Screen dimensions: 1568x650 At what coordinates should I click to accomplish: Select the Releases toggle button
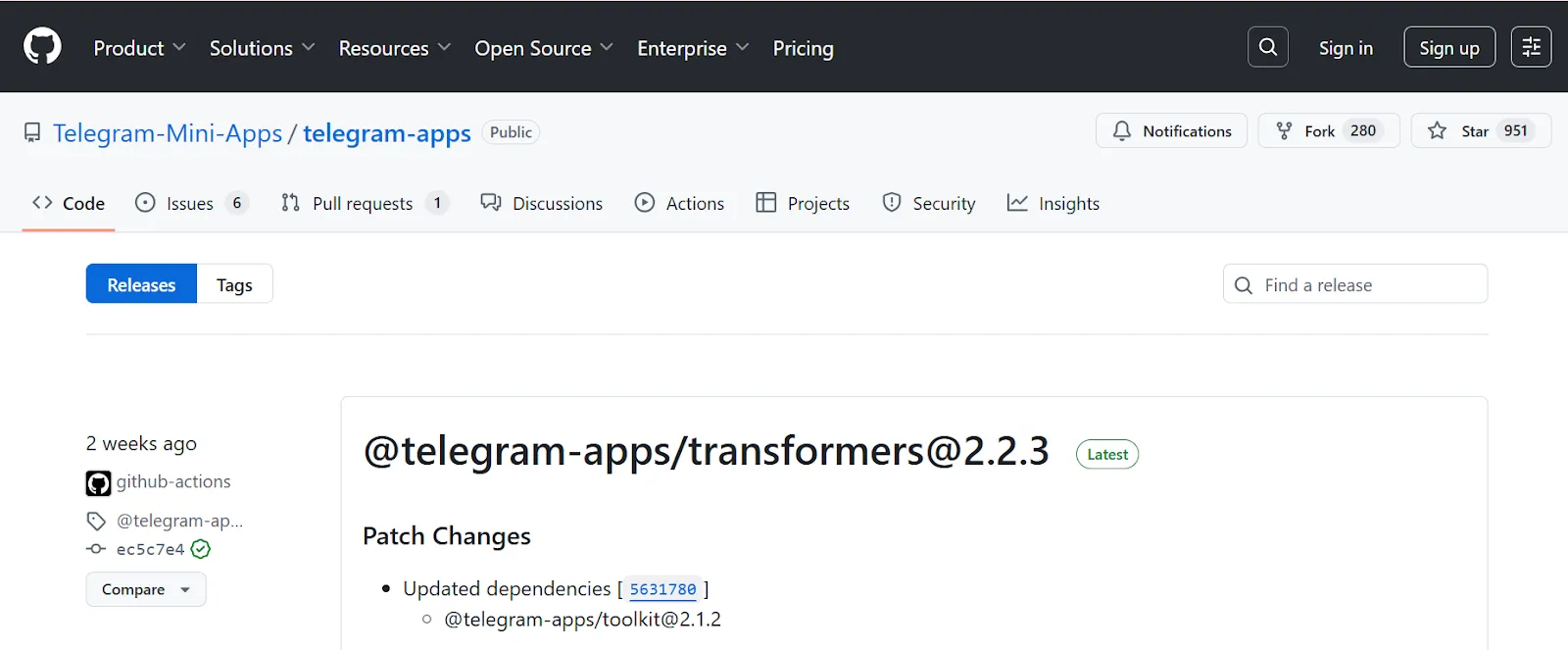141,284
